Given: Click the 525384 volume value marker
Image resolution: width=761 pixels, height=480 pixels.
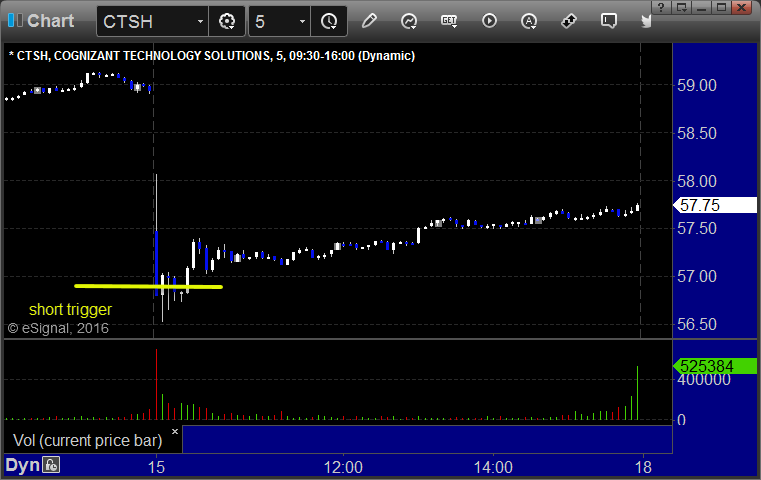Looking at the screenshot, I should coord(714,366).
